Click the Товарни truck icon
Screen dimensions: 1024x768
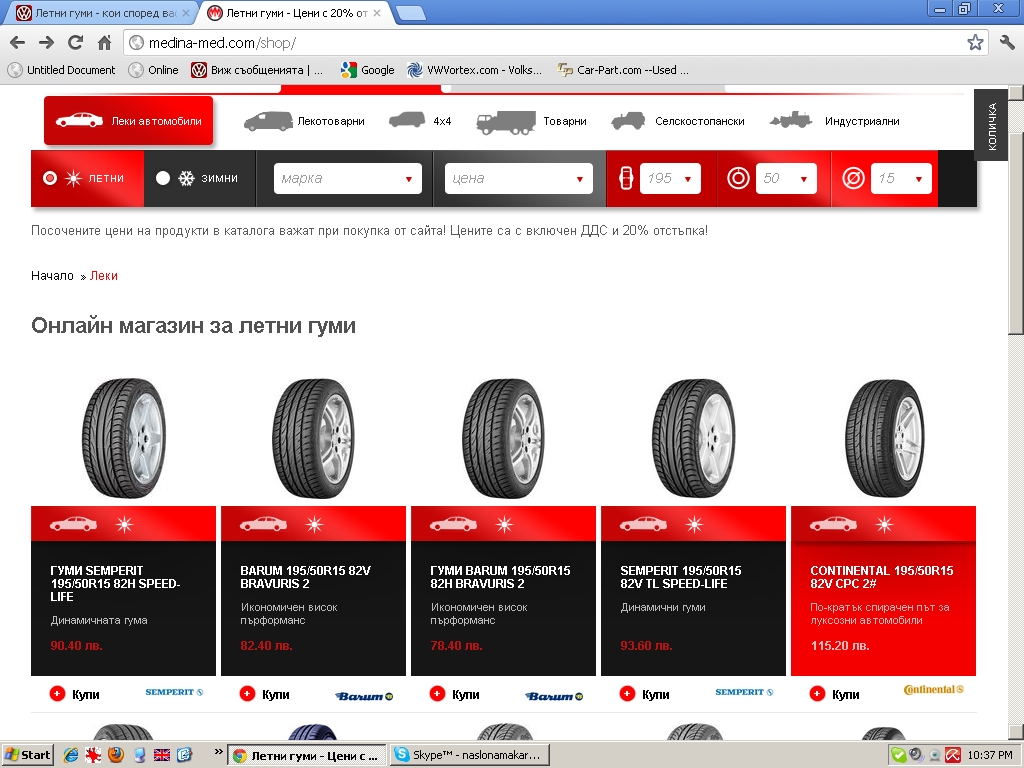click(506, 121)
